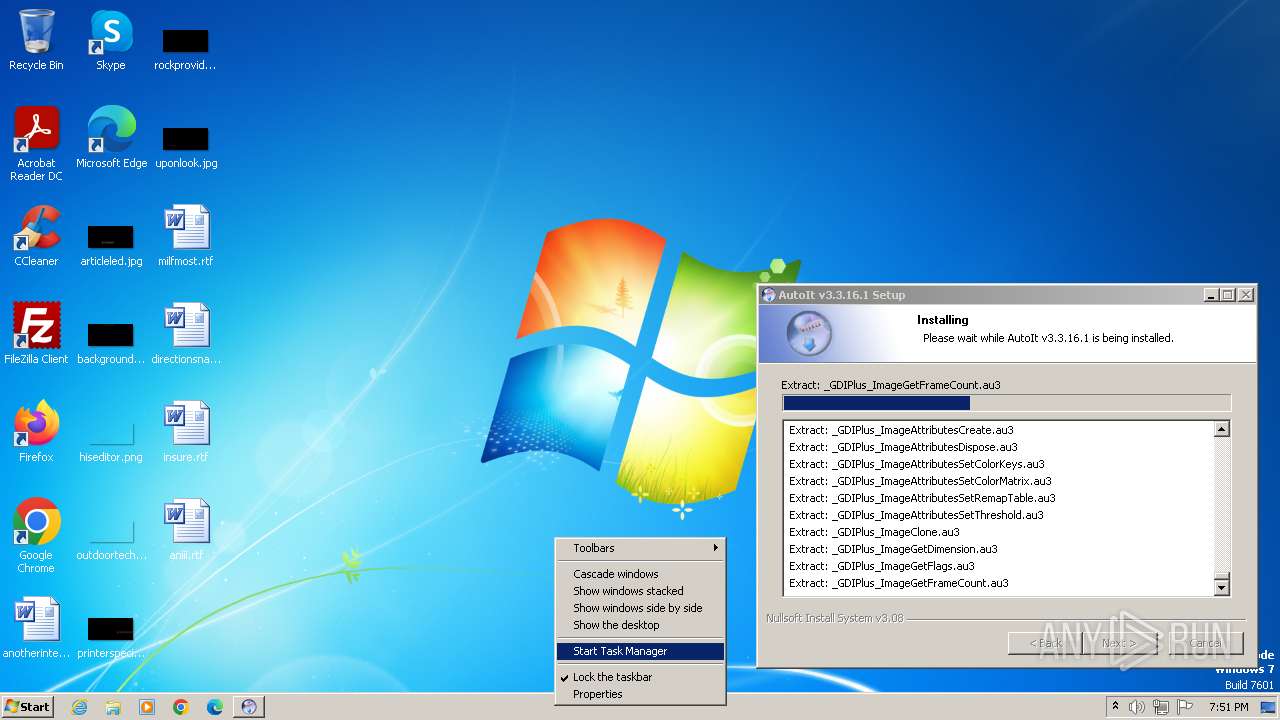Click Chrome icon in the taskbar
The height and width of the screenshot is (720, 1280).
coord(181,707)
